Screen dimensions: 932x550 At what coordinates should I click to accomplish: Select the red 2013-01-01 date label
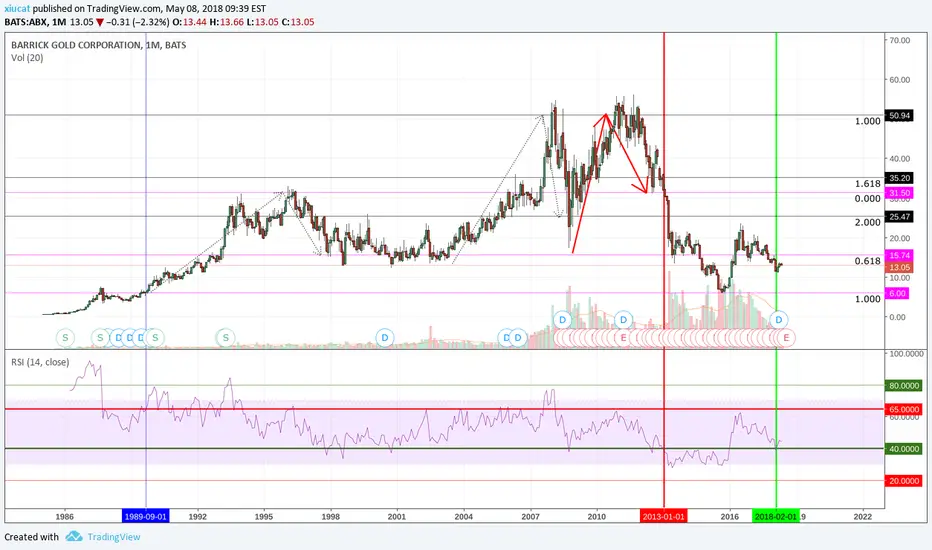pyautogui.click(x=663, y=516)
